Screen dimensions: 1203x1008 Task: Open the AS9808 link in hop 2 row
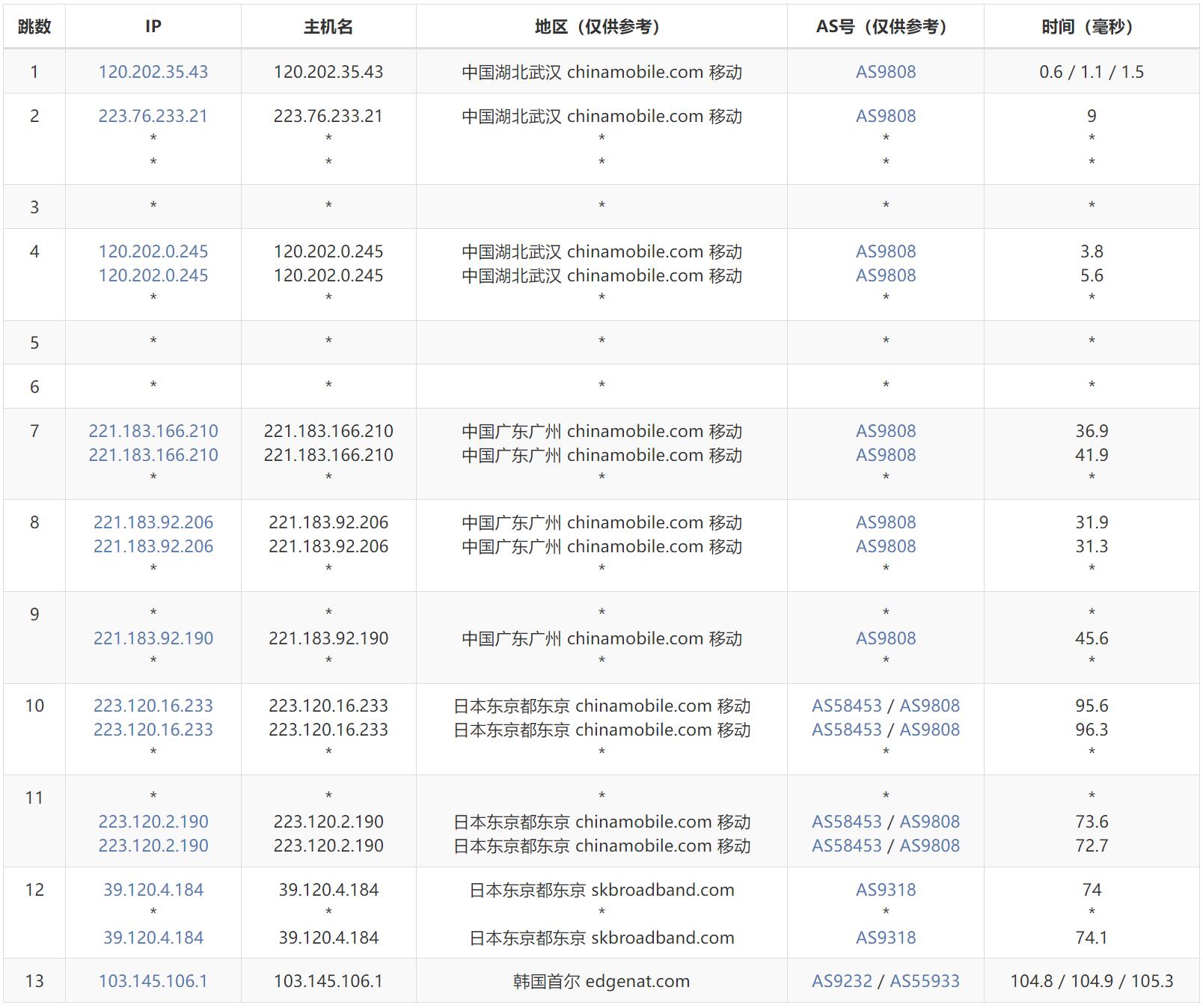(x=886, y=116)
